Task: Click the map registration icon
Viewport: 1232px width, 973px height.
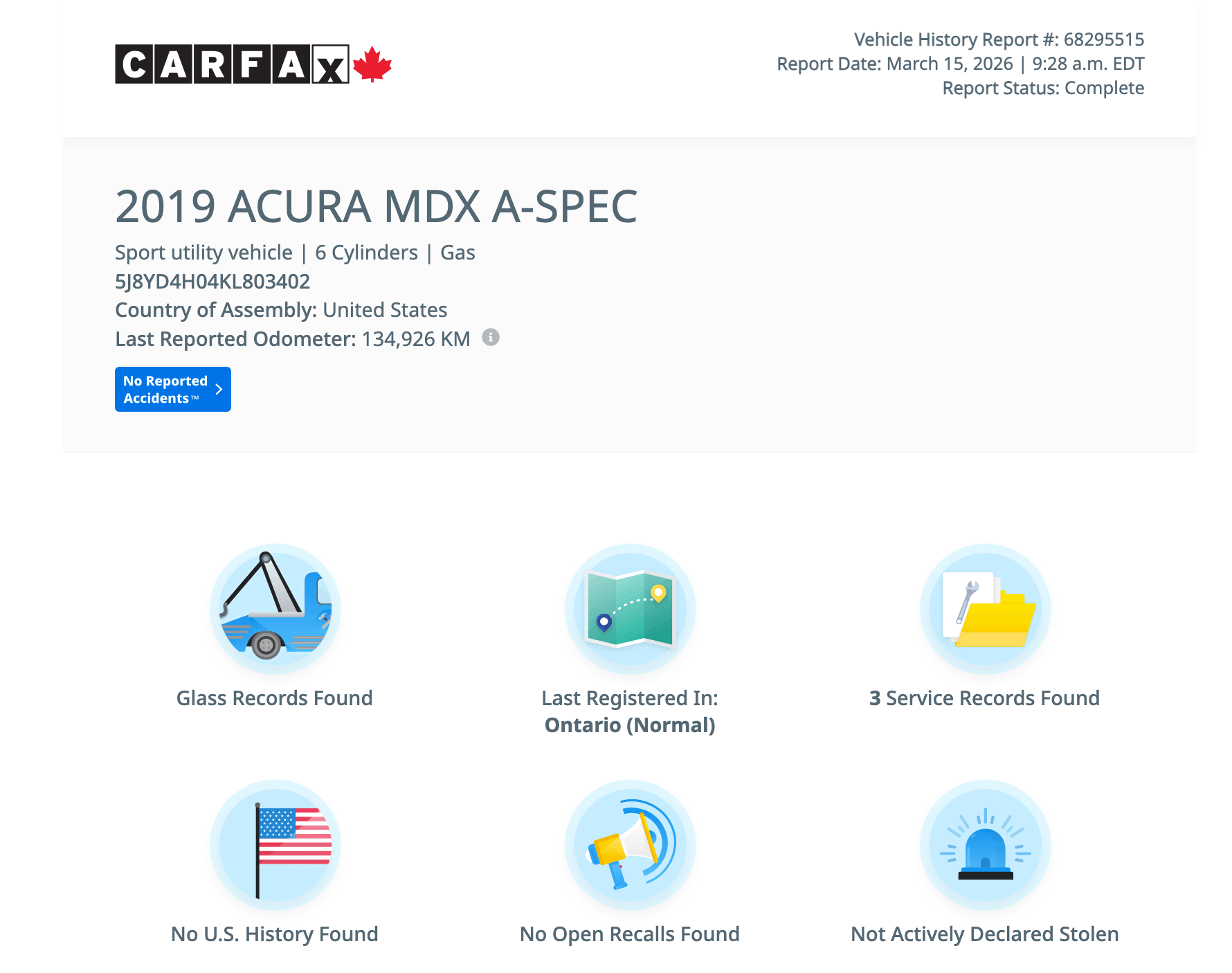Action: [630, 609]
